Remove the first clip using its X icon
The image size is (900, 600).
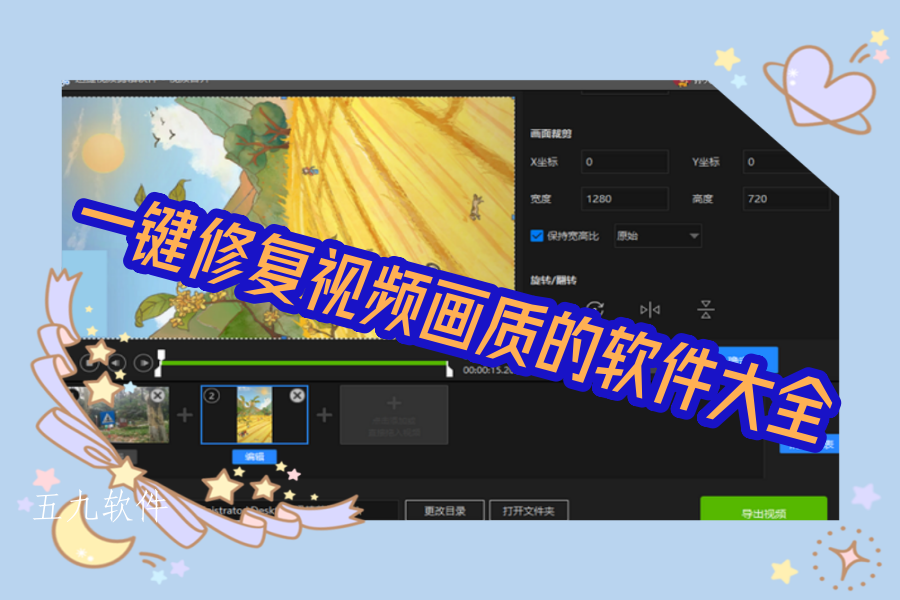157,396
